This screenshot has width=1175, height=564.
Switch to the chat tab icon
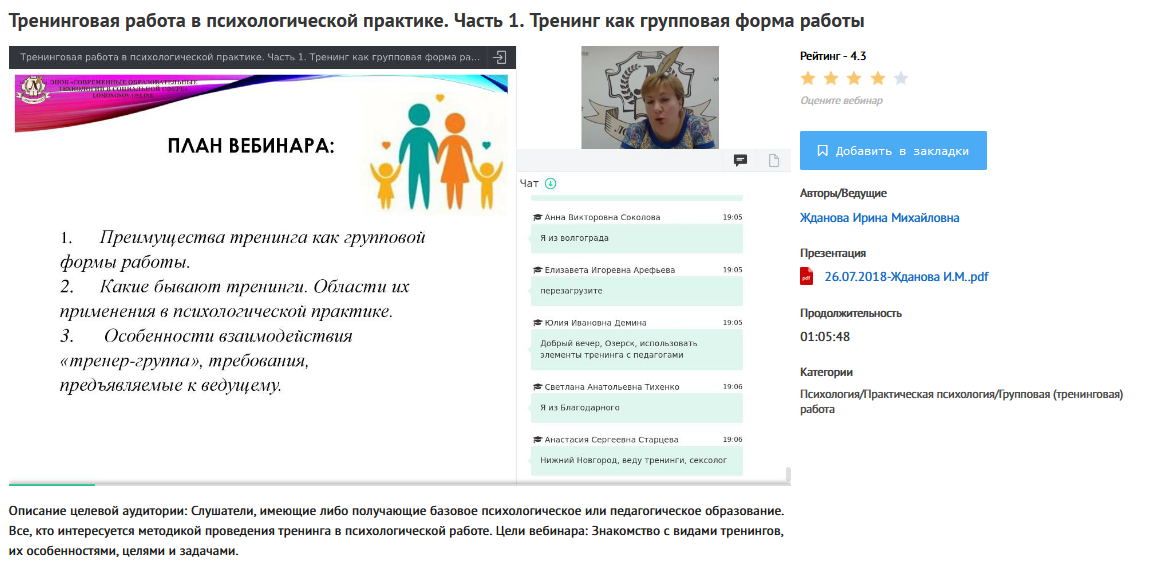pyautogui.click(x=741, y=160)
